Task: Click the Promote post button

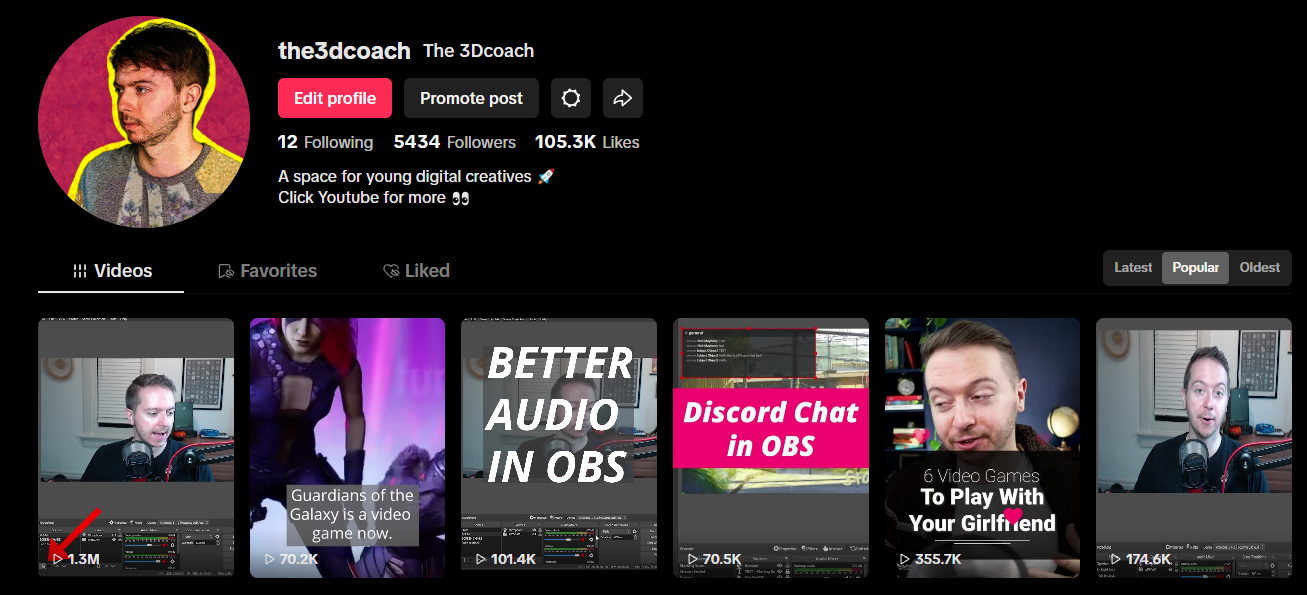Action: (x=471, y=98)
